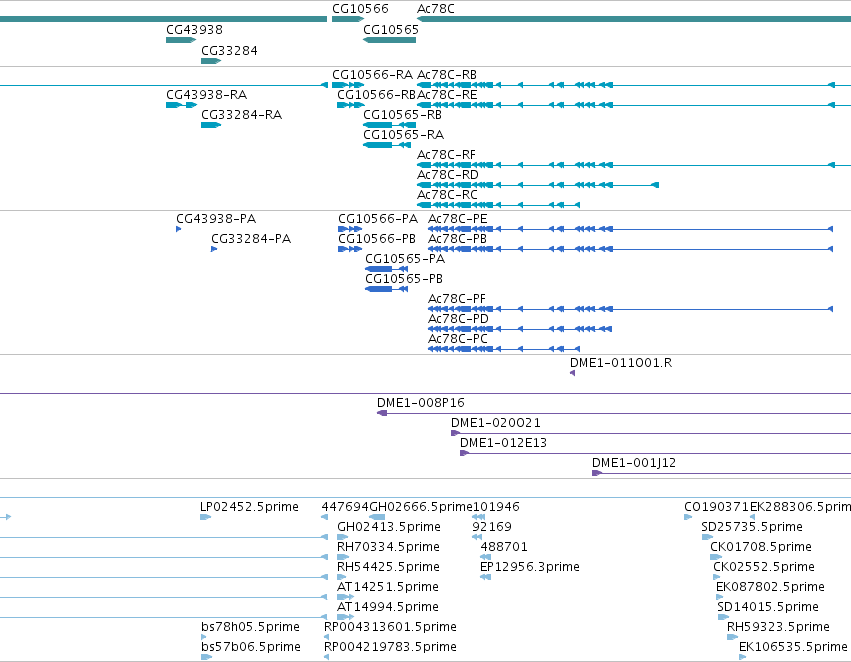Select the CG10566-PA protein label

tap(378, 219)
